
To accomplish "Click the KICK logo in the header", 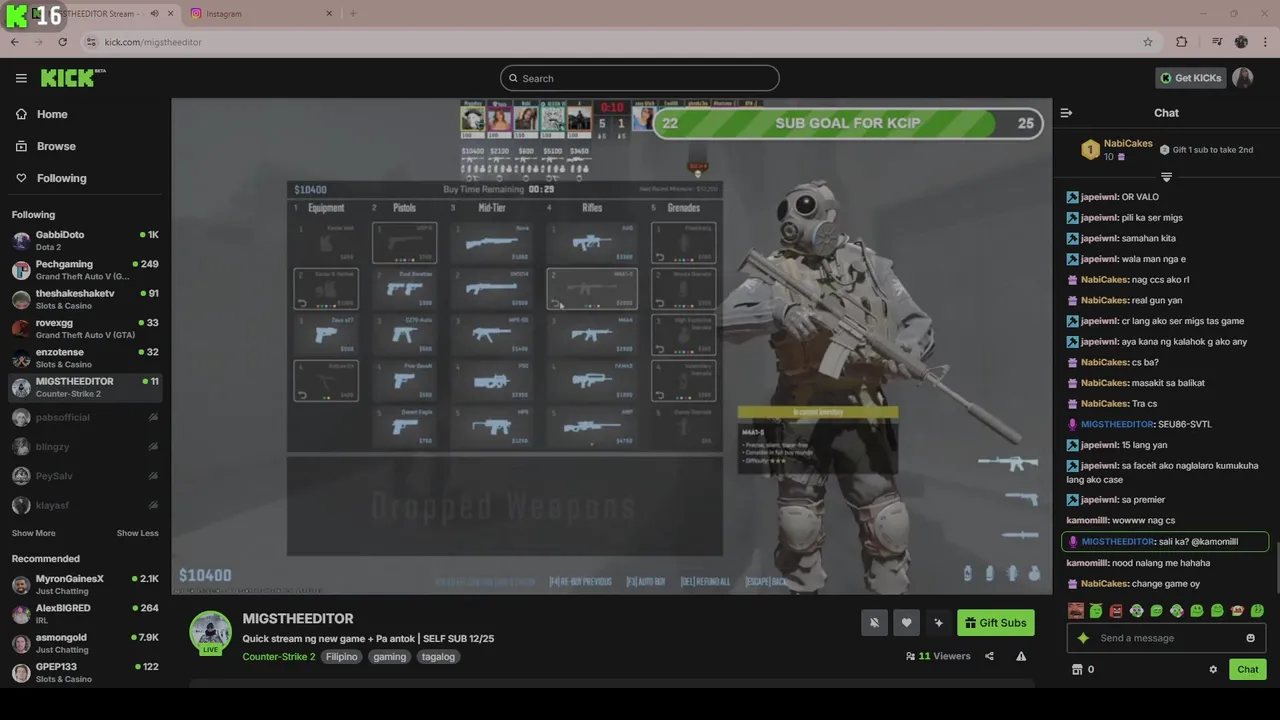I will (73, 78).
